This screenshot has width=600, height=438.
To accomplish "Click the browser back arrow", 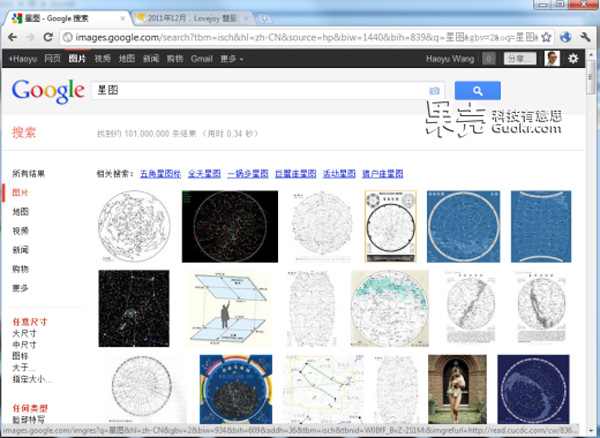I will 14,38.
